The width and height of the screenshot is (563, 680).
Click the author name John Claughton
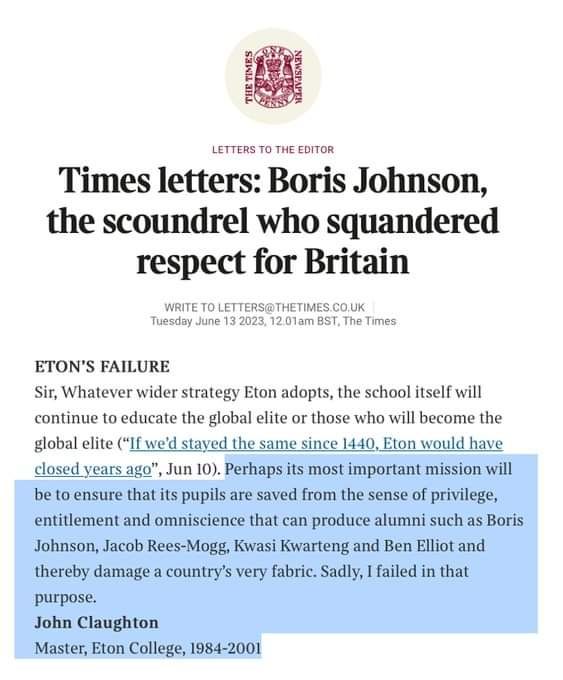(x=96, y=623)
